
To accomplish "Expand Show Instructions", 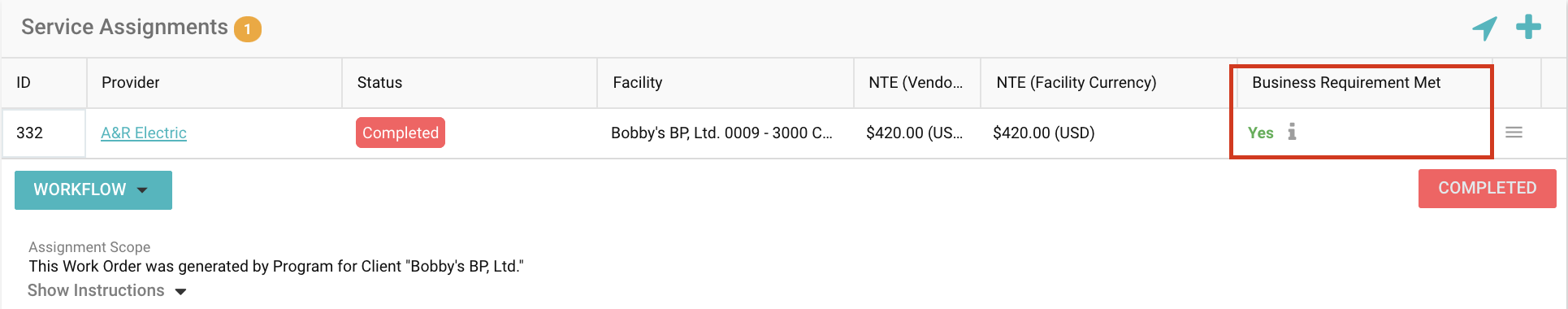I will [x=106, y=291].
